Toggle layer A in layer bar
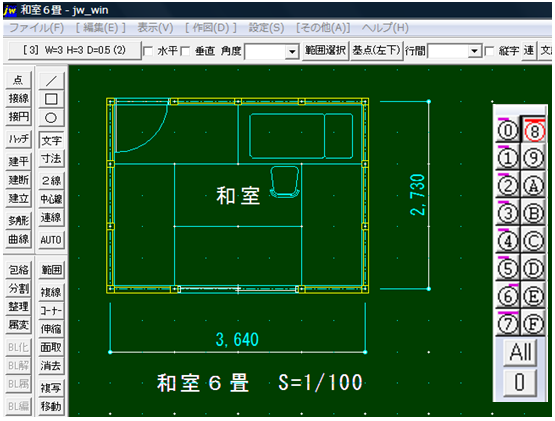Screen dimensions: 555x421 pyautogui.click(x=534, y=186)
